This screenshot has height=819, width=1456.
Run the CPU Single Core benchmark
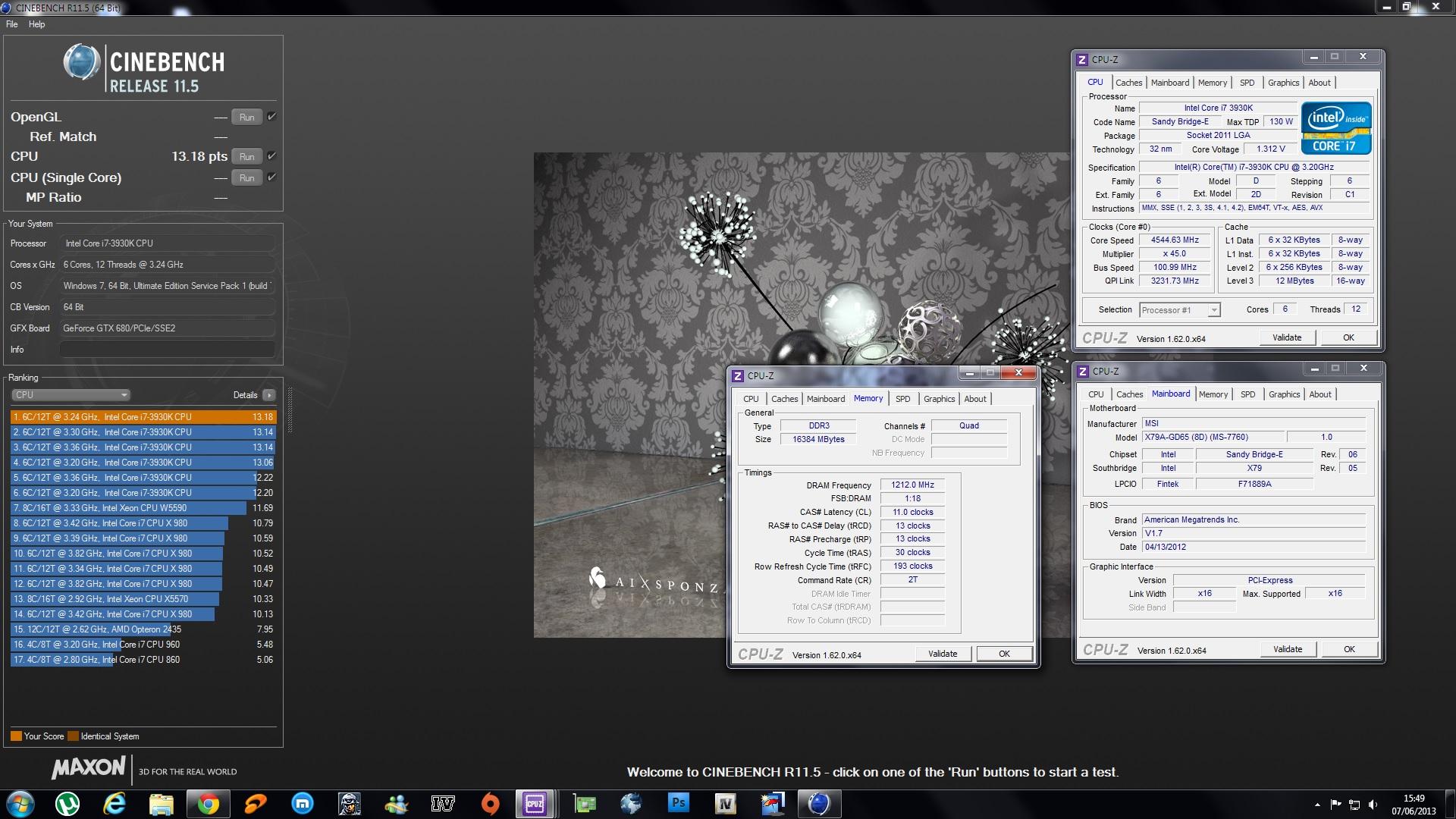click(x=247, y=177)
